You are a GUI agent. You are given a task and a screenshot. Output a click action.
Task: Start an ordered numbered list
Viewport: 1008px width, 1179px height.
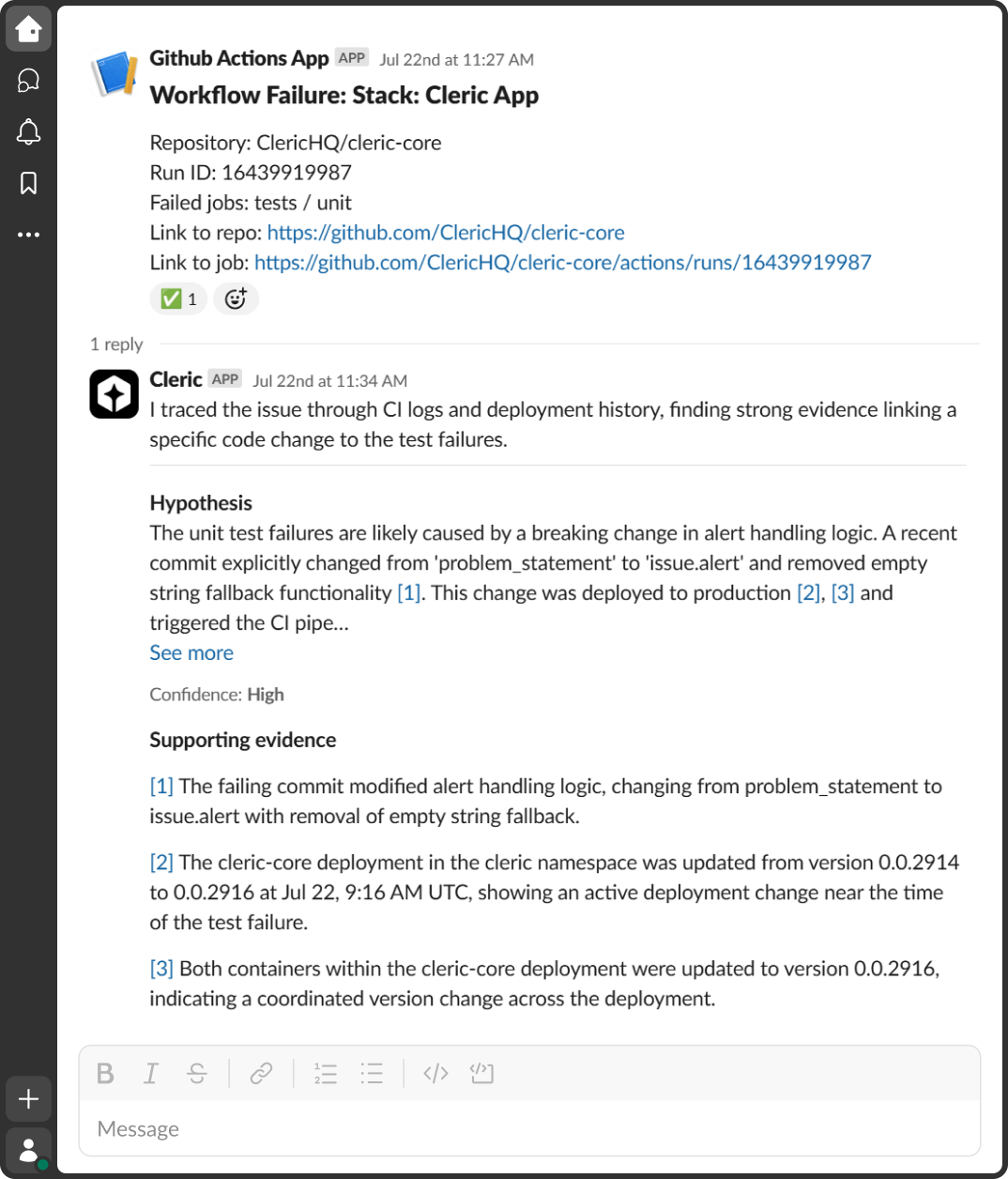pyautogui.click(x=325, y=1073)
